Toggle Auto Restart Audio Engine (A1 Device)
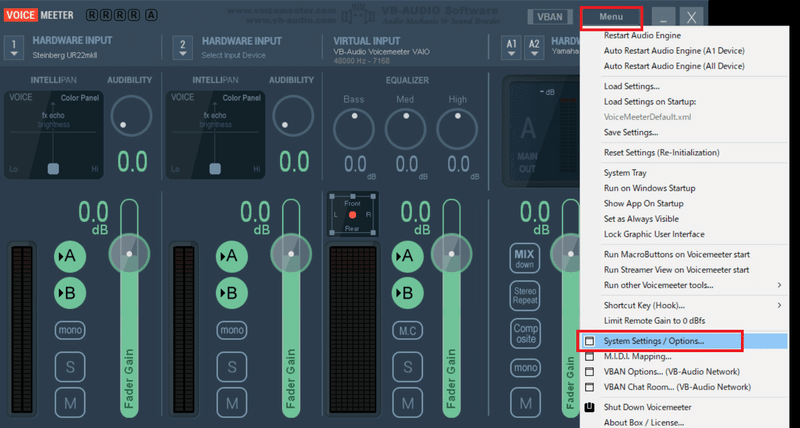 click(x=674, y=51)
